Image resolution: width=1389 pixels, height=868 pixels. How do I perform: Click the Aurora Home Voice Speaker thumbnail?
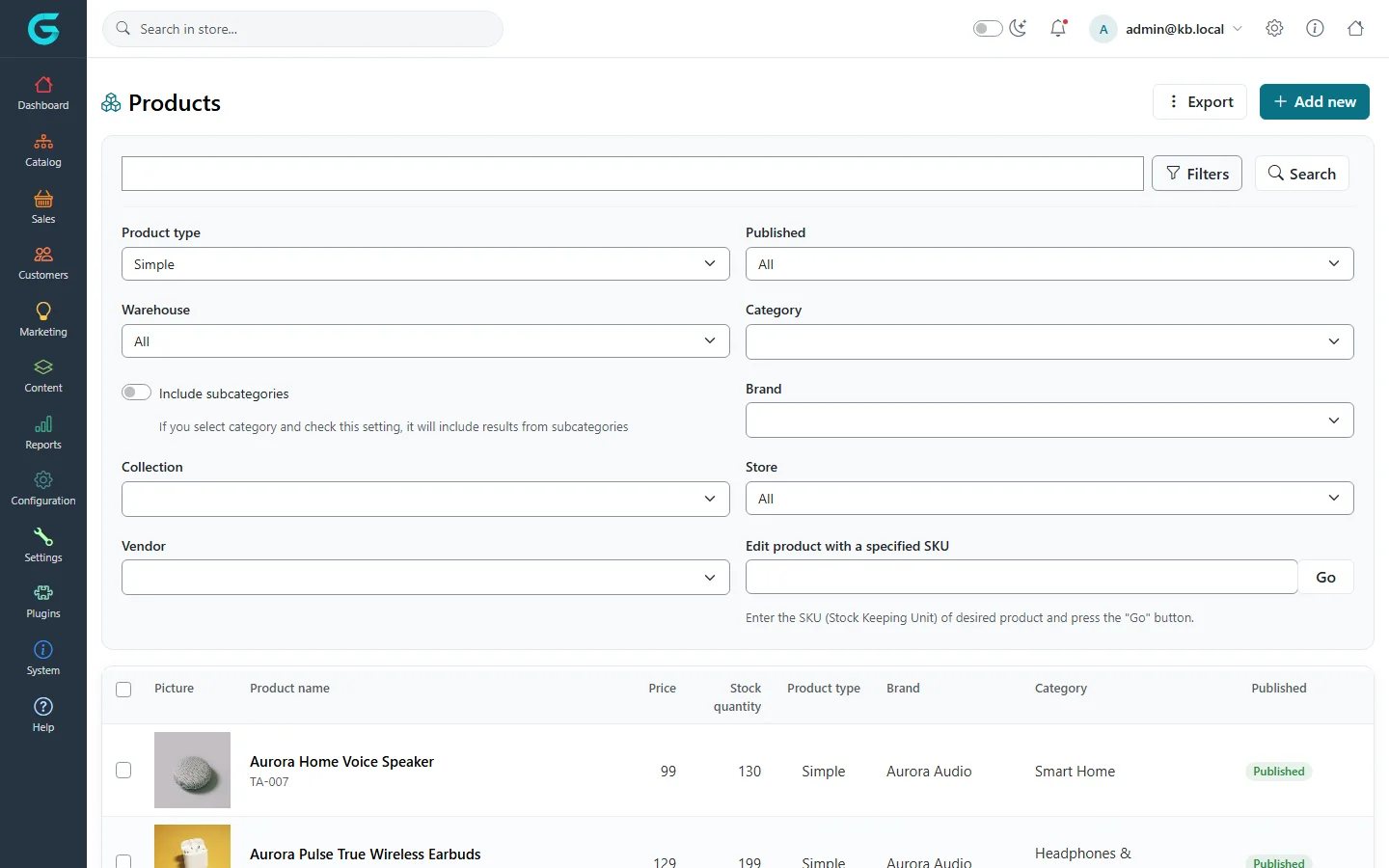pos(192,770)
